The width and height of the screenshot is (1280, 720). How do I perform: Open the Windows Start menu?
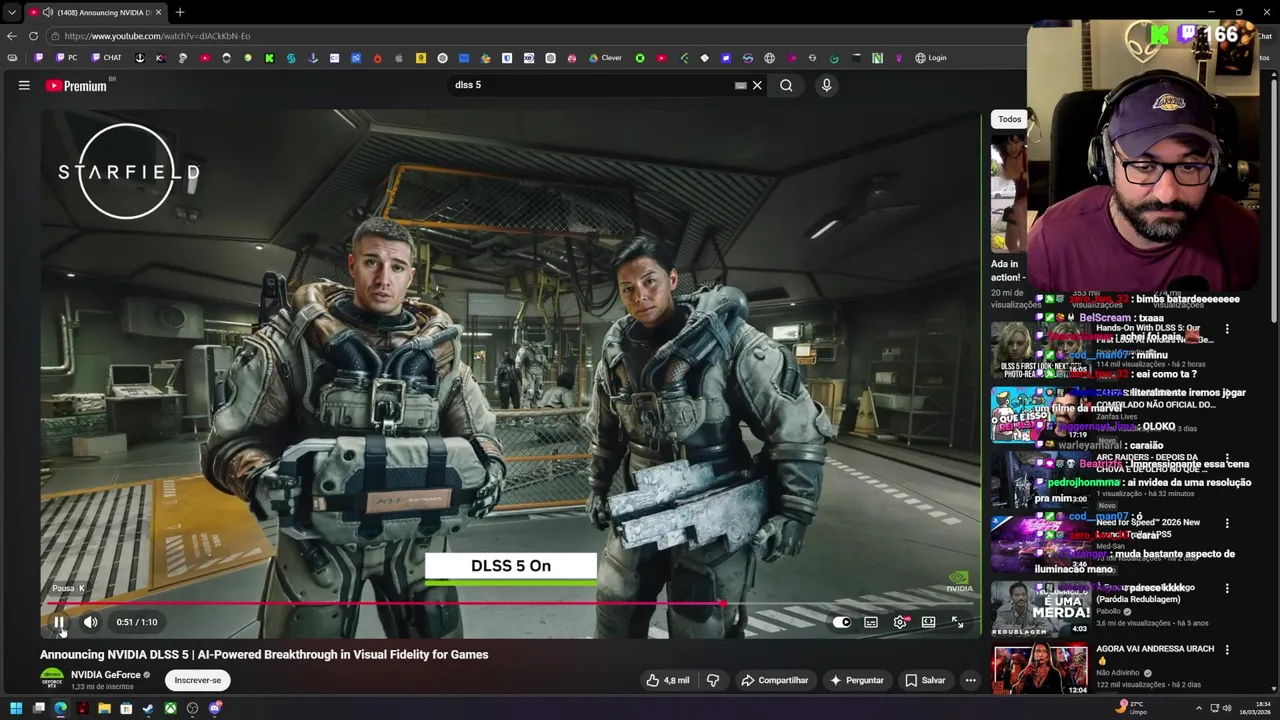[x=16, y=708]
